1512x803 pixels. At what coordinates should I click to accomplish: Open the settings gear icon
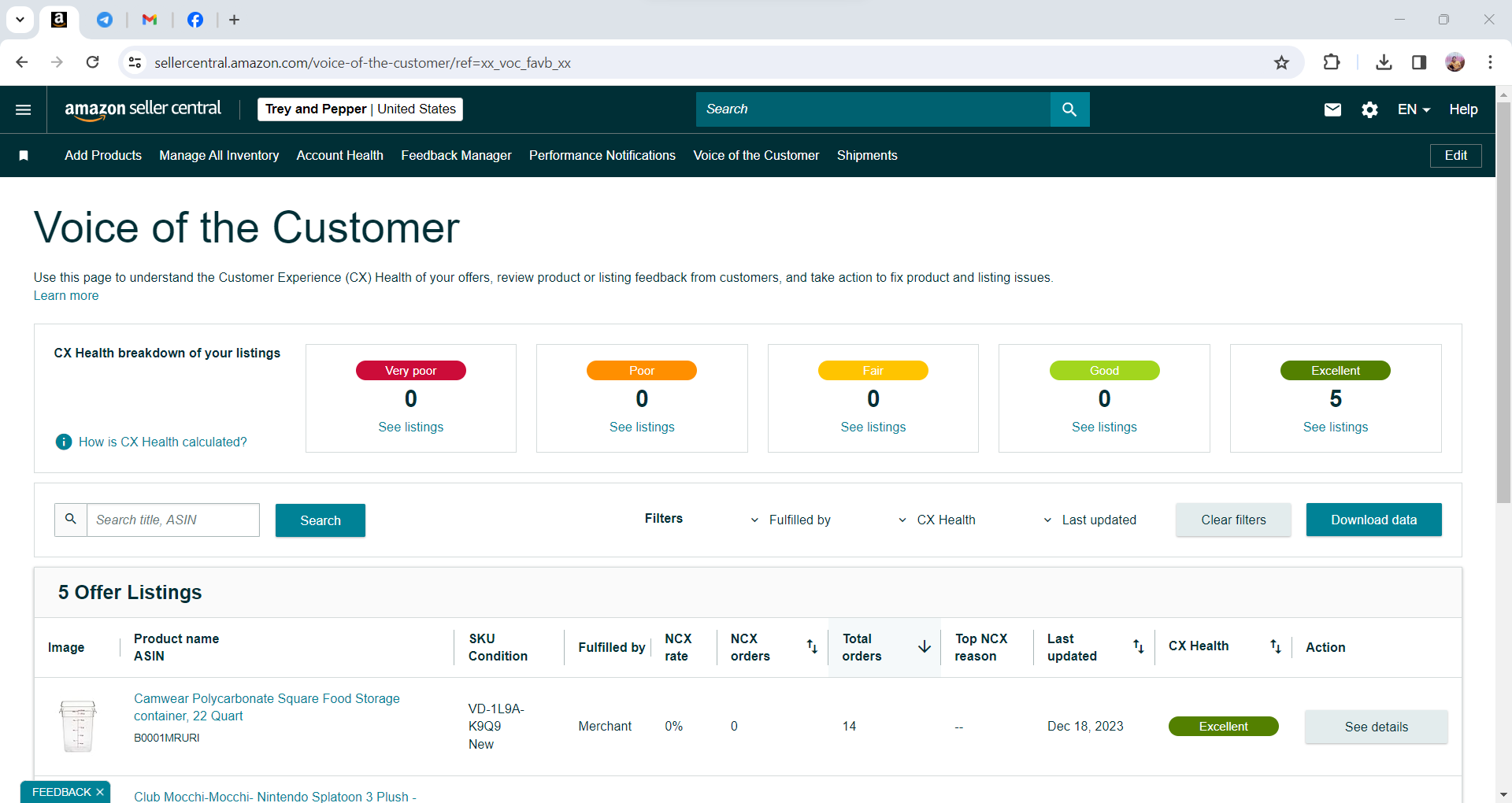1370,109
